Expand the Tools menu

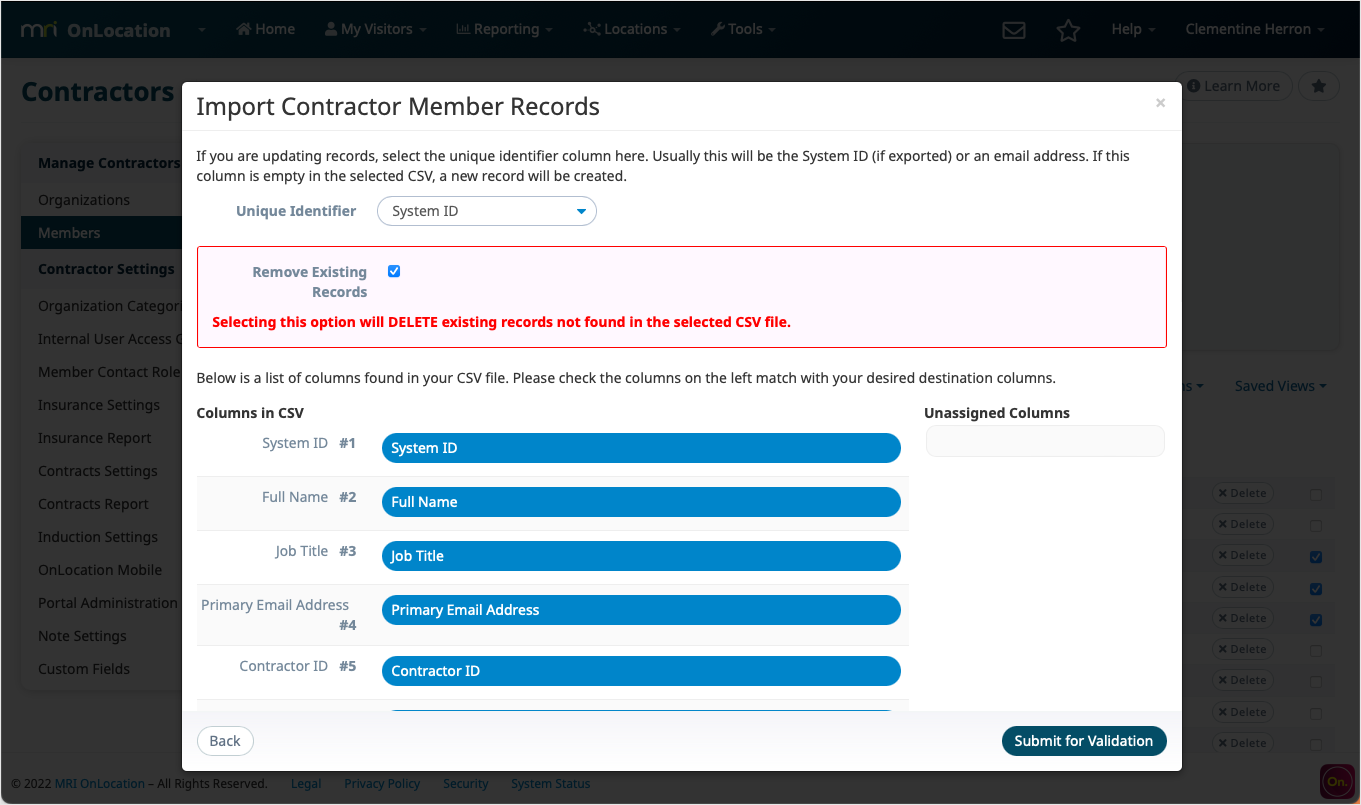coord(743,29)
